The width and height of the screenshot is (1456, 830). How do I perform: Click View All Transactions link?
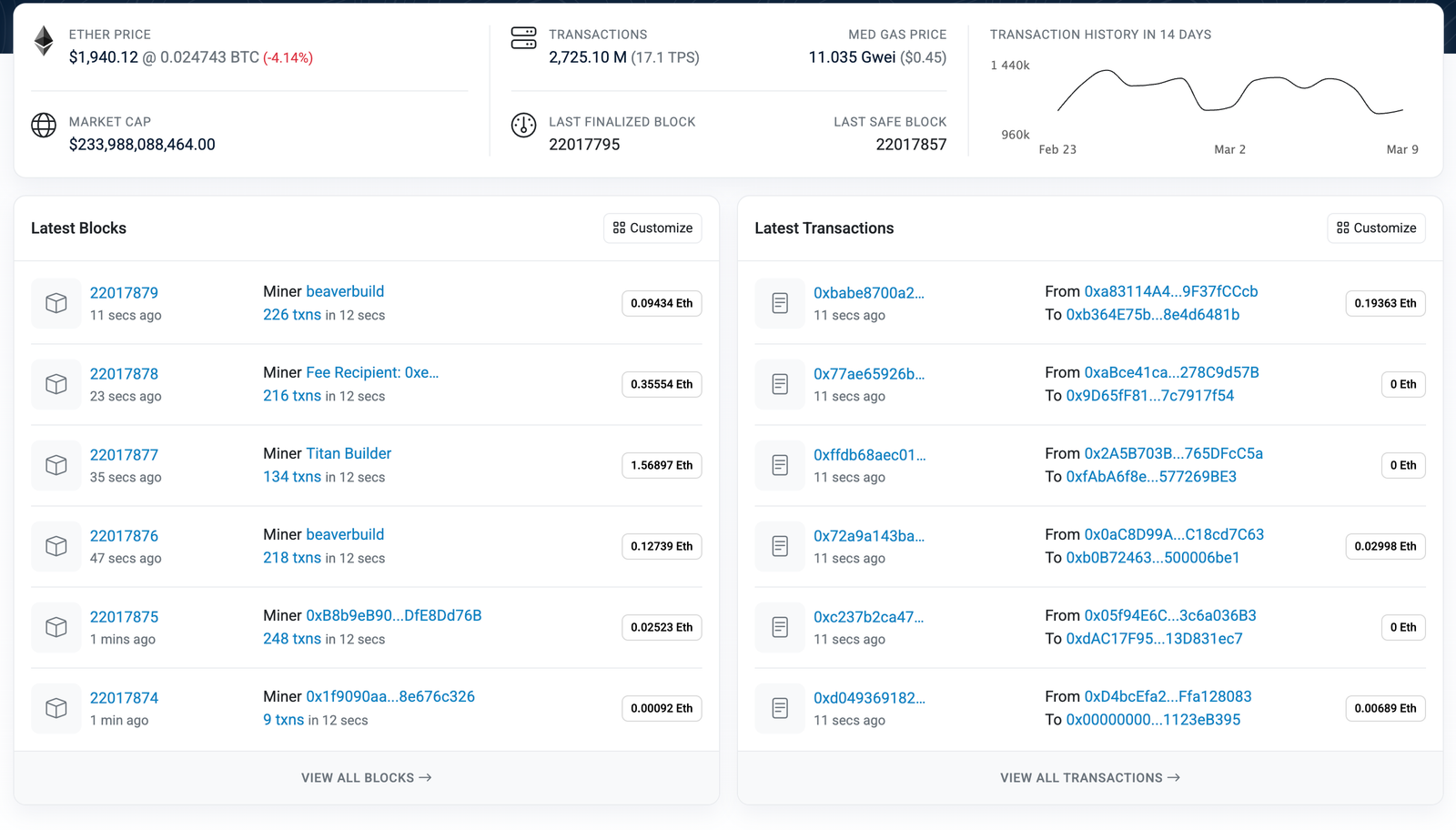pos(1089,778)
